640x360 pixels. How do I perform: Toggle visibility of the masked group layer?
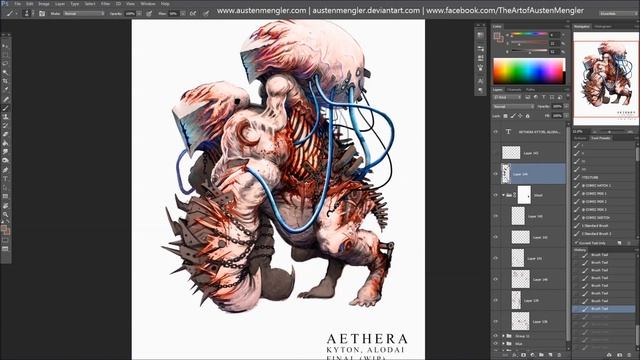(496, 195)
